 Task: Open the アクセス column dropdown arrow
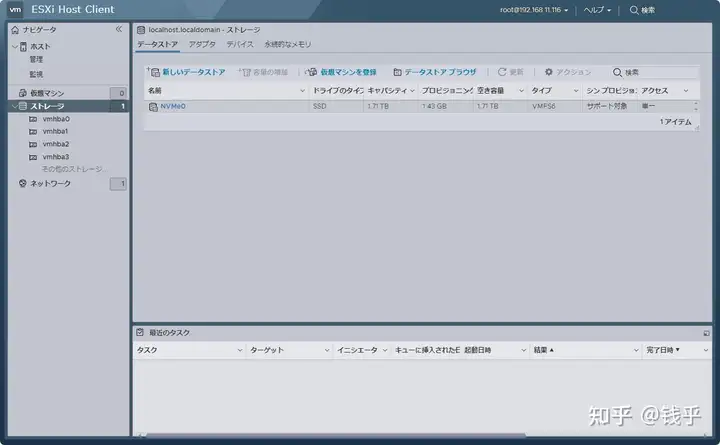[686, 91]
